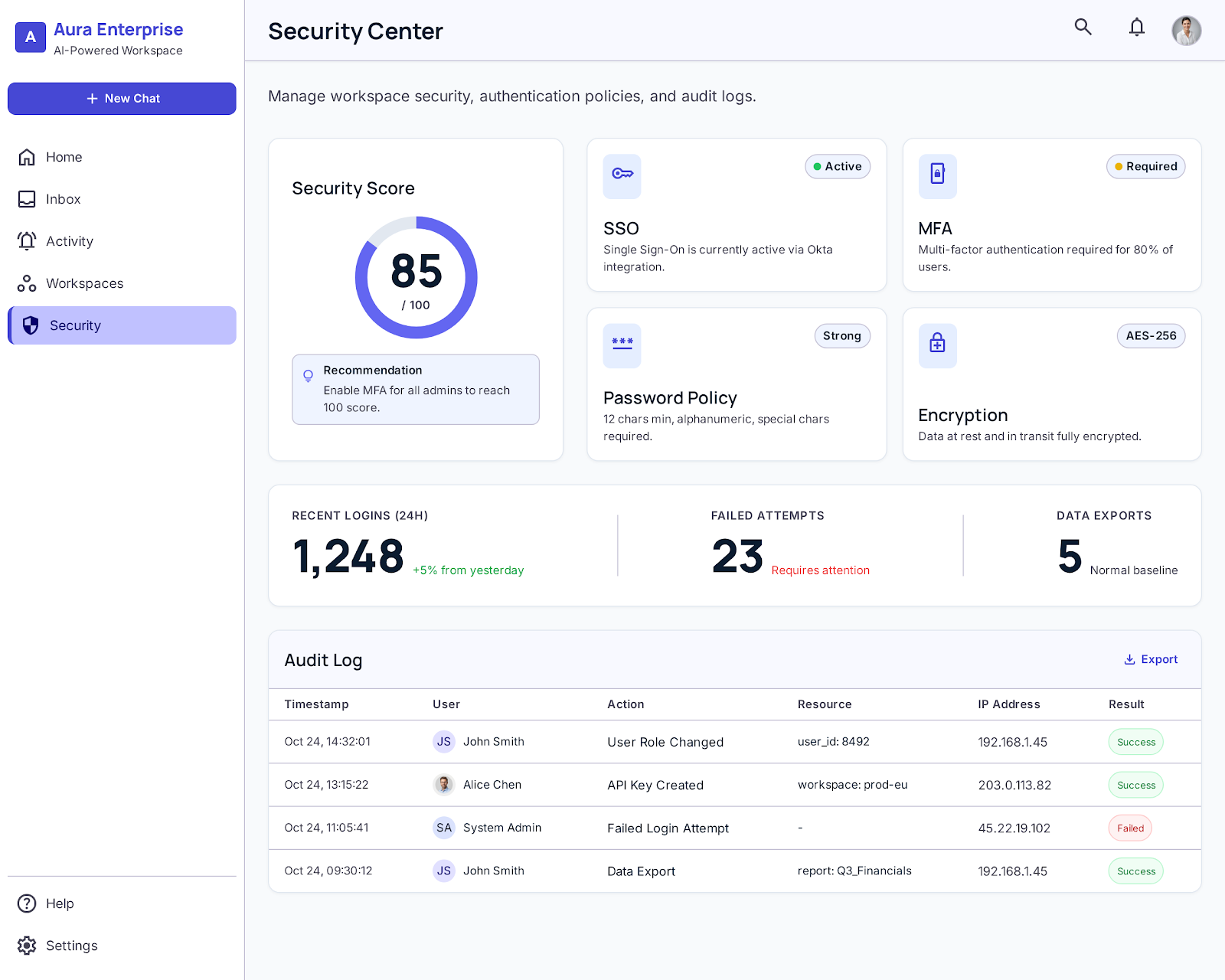Click the AES-256 encryption badge
Screen dimensions: 1225x980
pyautogui.click(x=1151, y=336)
